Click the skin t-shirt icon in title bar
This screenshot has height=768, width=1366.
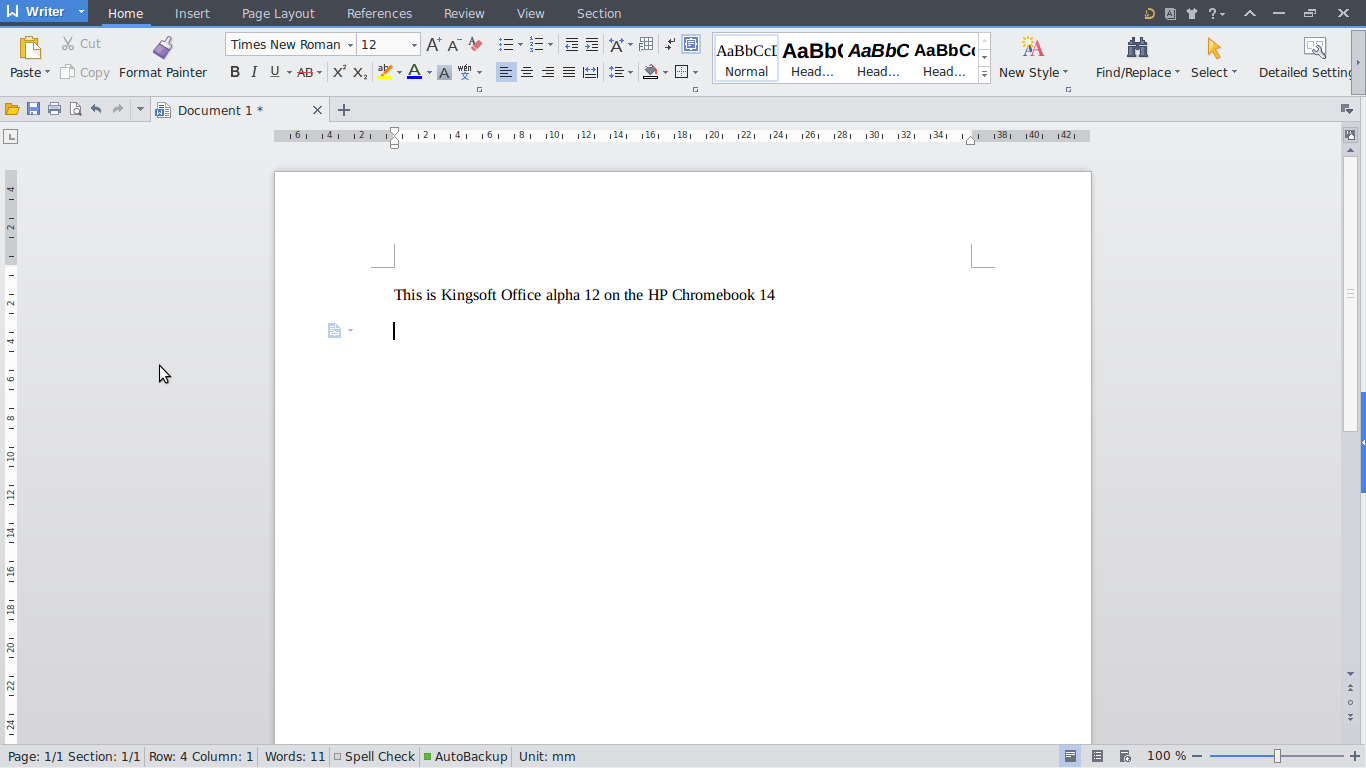click(1191, 13)
